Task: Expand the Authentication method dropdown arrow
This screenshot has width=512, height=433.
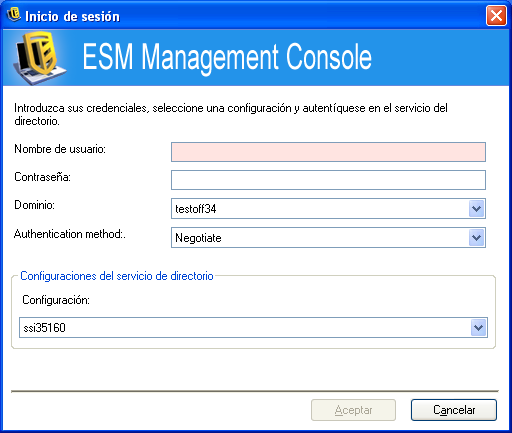Action: click(476, 238)
